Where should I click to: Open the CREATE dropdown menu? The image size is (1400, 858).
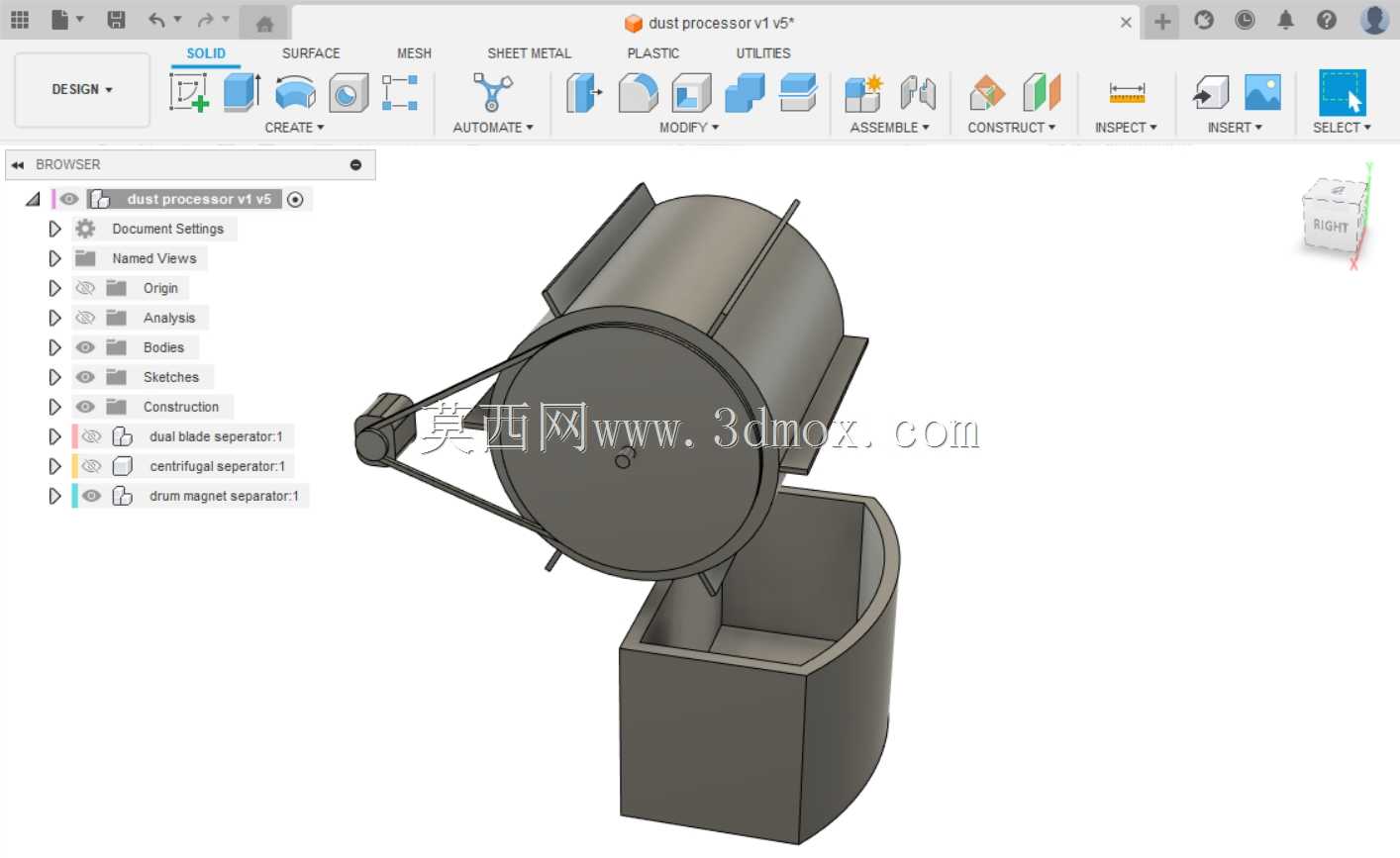294,128
